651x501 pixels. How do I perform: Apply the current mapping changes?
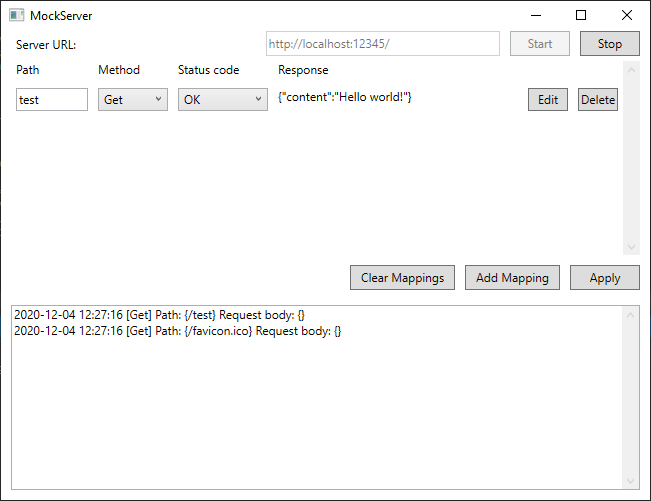coord(604,278)
